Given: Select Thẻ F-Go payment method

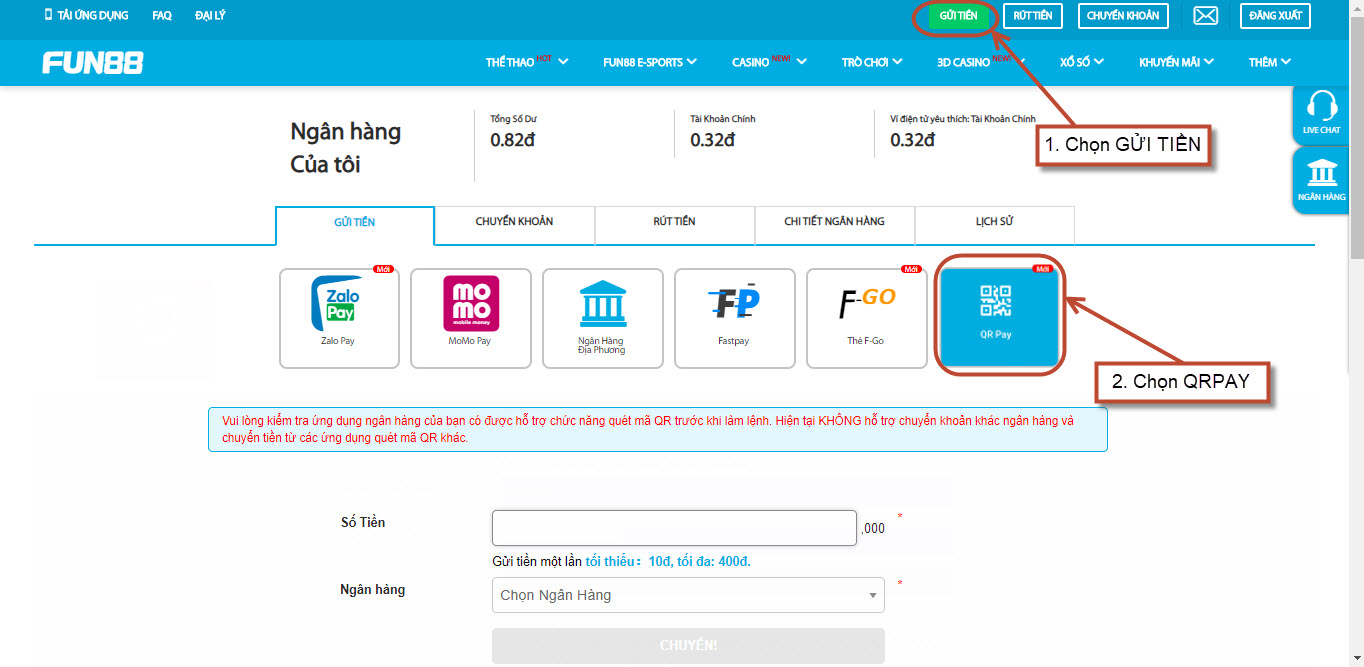Looking at the screenshot, I should pos(865,318).
